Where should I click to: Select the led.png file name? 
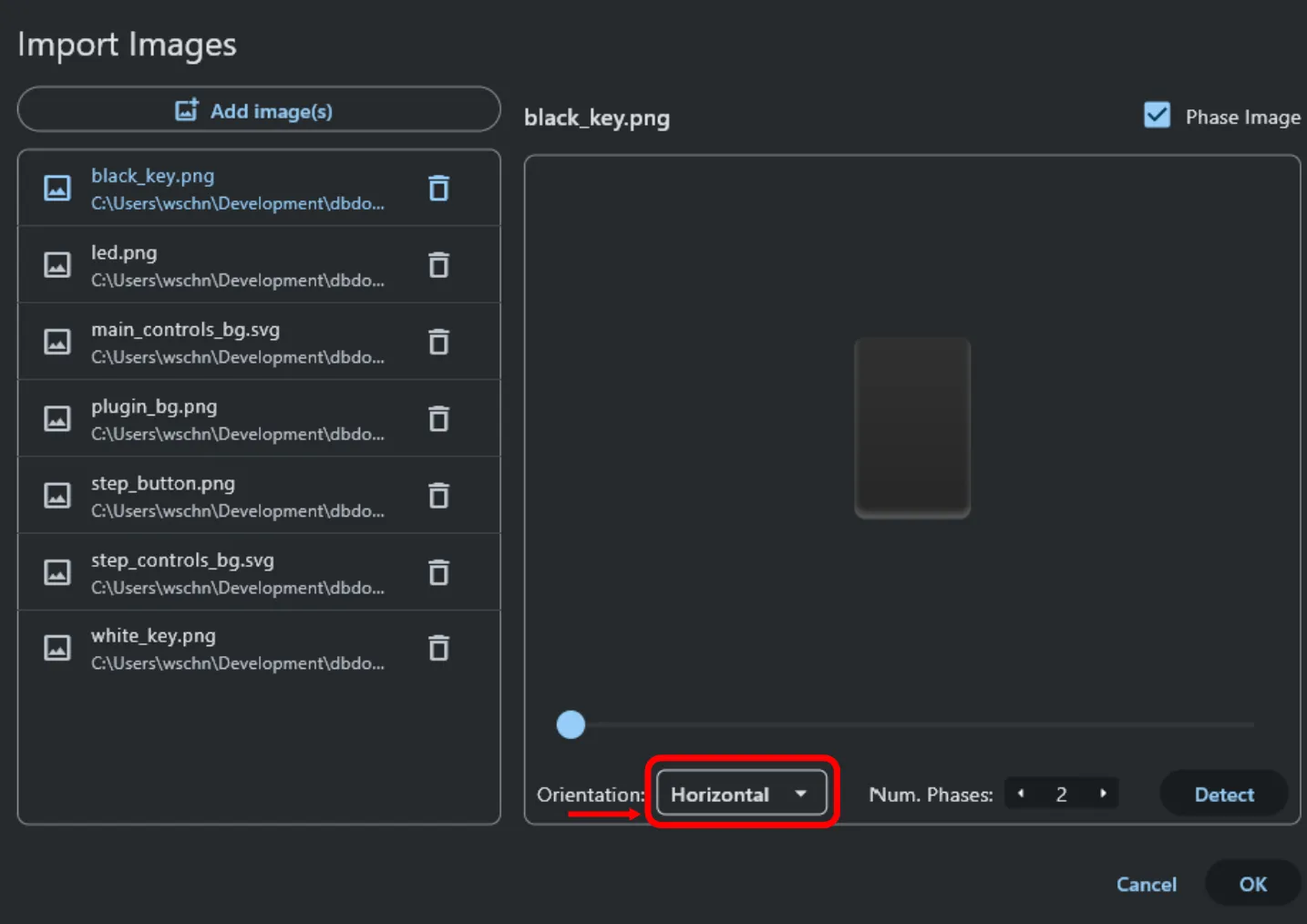124,252
